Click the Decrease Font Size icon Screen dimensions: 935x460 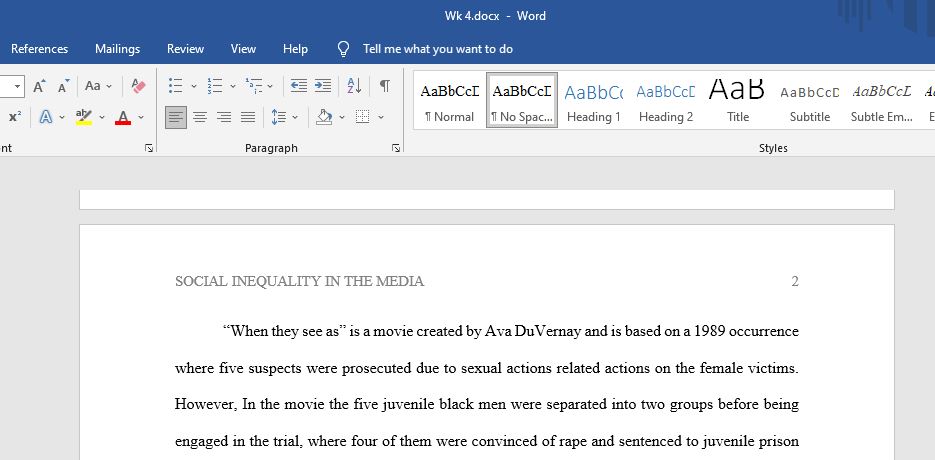63,87
